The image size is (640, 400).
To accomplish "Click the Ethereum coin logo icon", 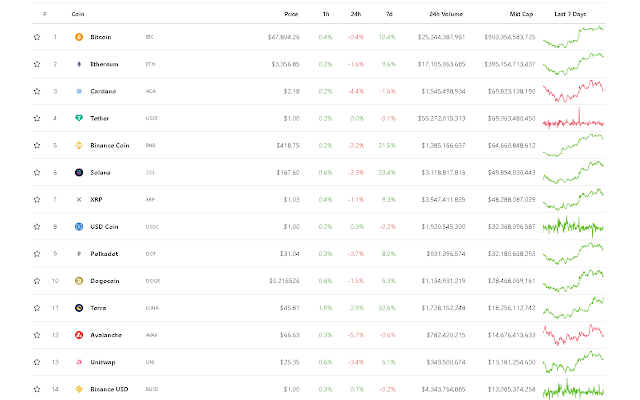I will 79,64.
